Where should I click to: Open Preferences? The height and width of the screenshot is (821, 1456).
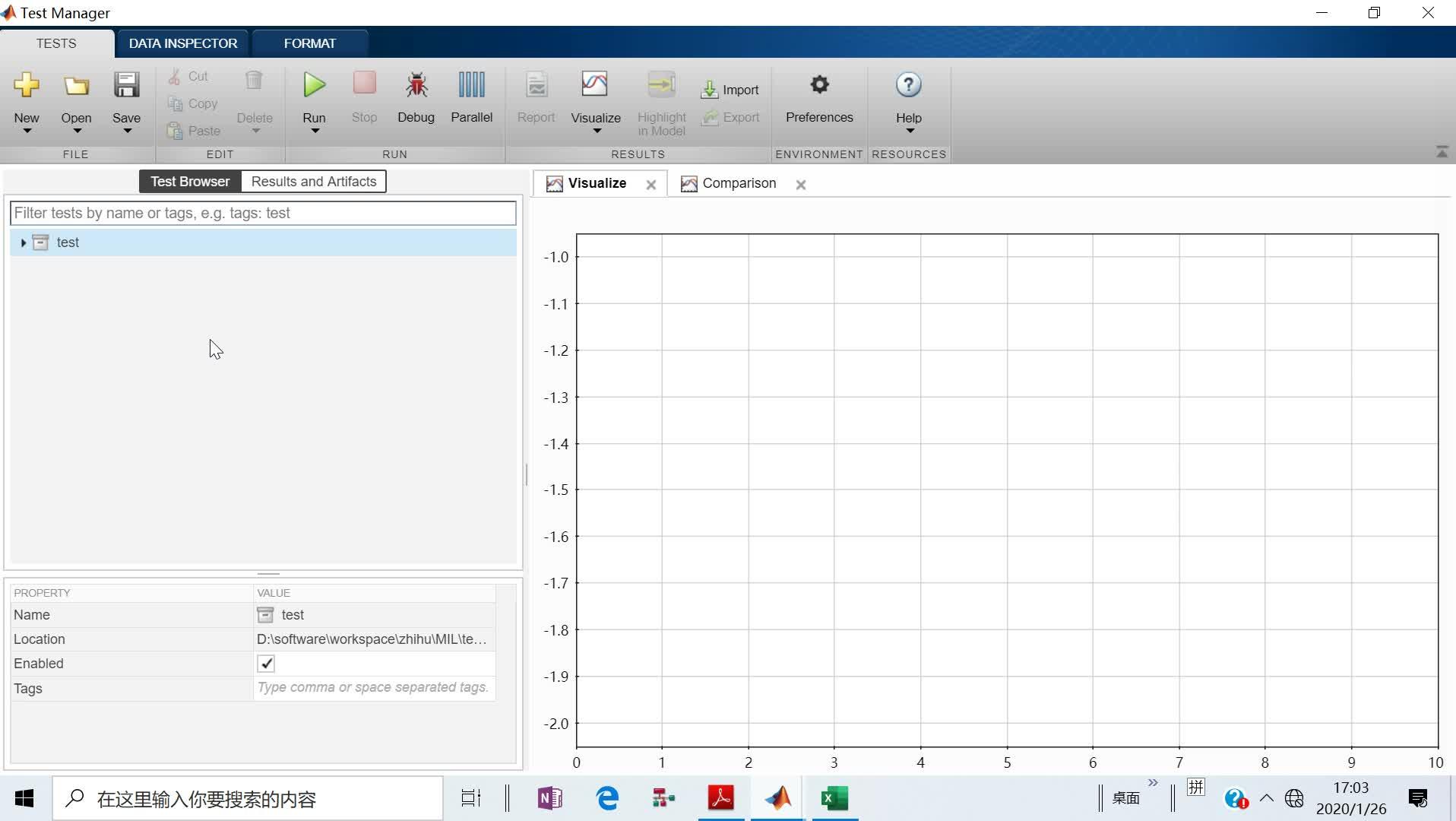819,97
